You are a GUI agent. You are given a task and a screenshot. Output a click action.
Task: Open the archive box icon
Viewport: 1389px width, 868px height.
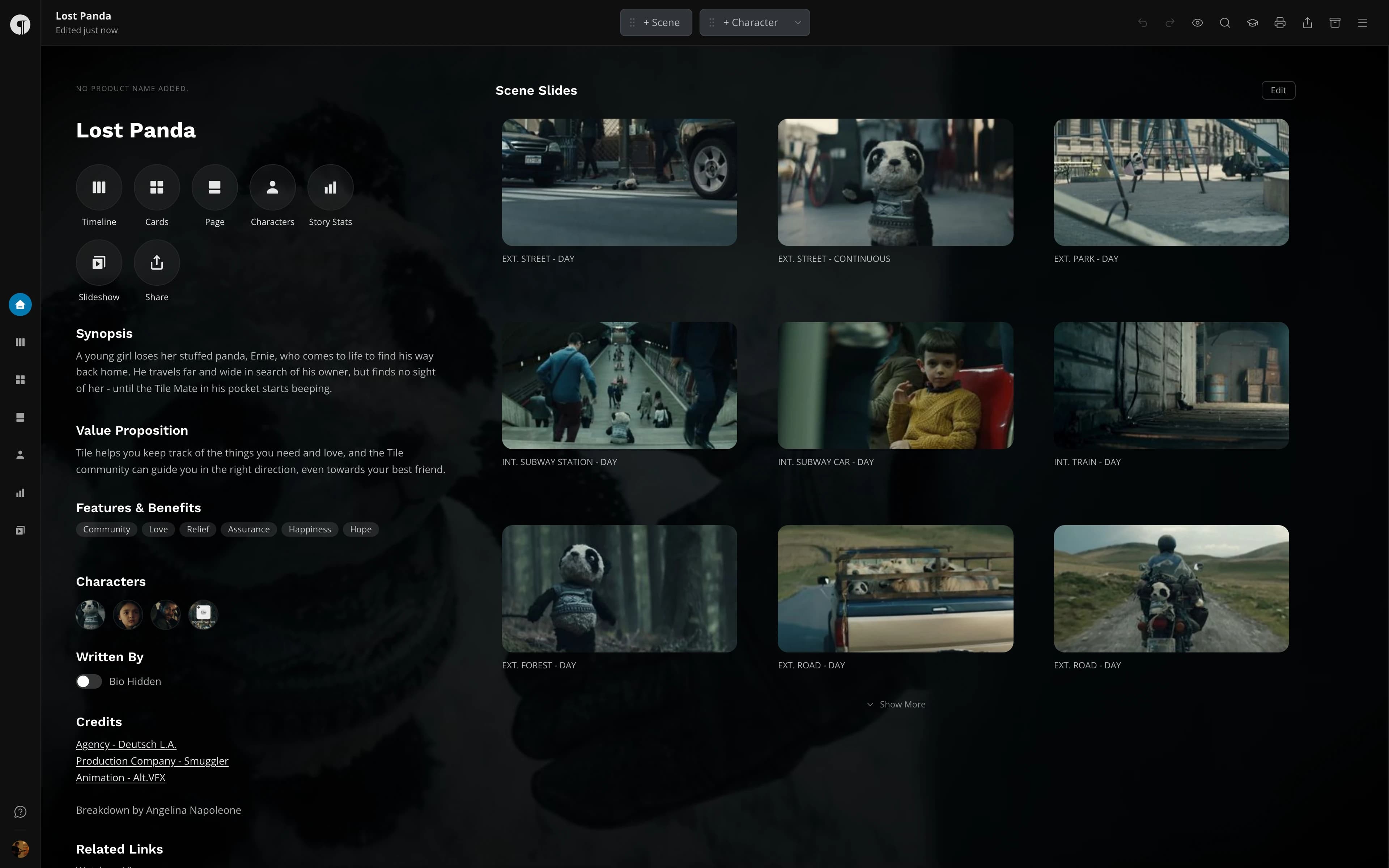tap(1335, 23)
